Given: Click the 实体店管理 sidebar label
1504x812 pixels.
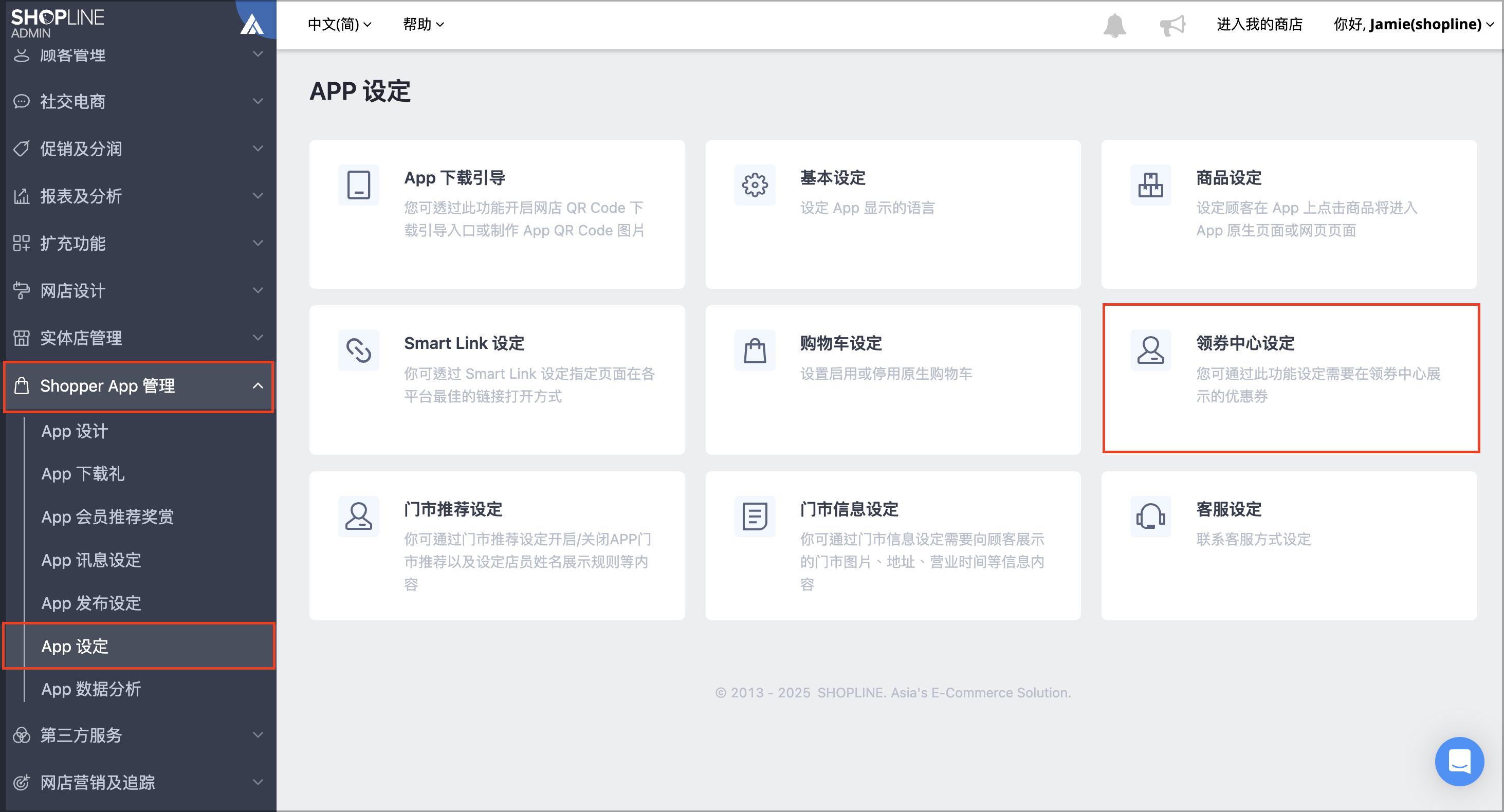Looking at the screenshot, I should tap(81, 338).
